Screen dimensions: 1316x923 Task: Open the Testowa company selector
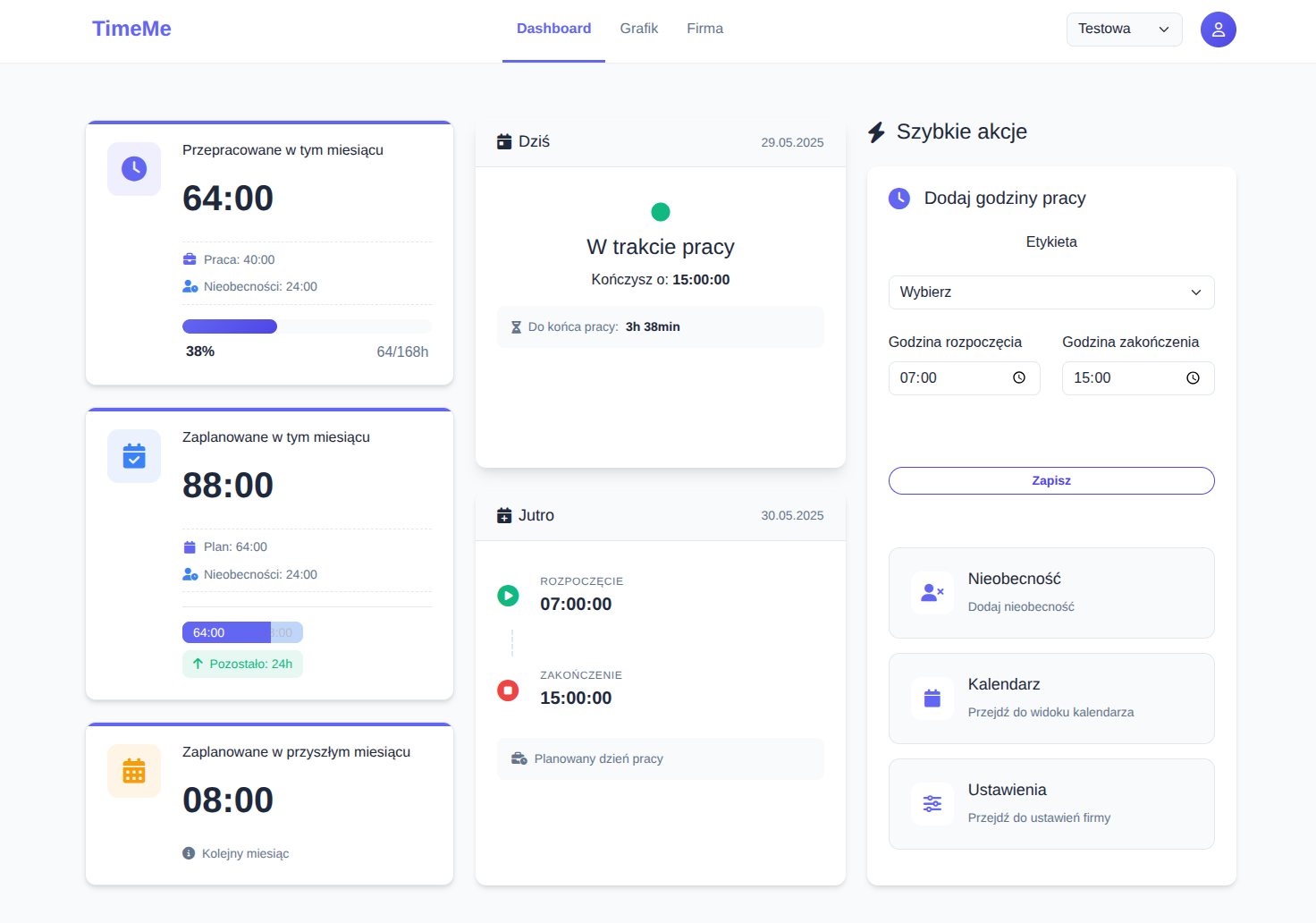tap(1124, 29)
